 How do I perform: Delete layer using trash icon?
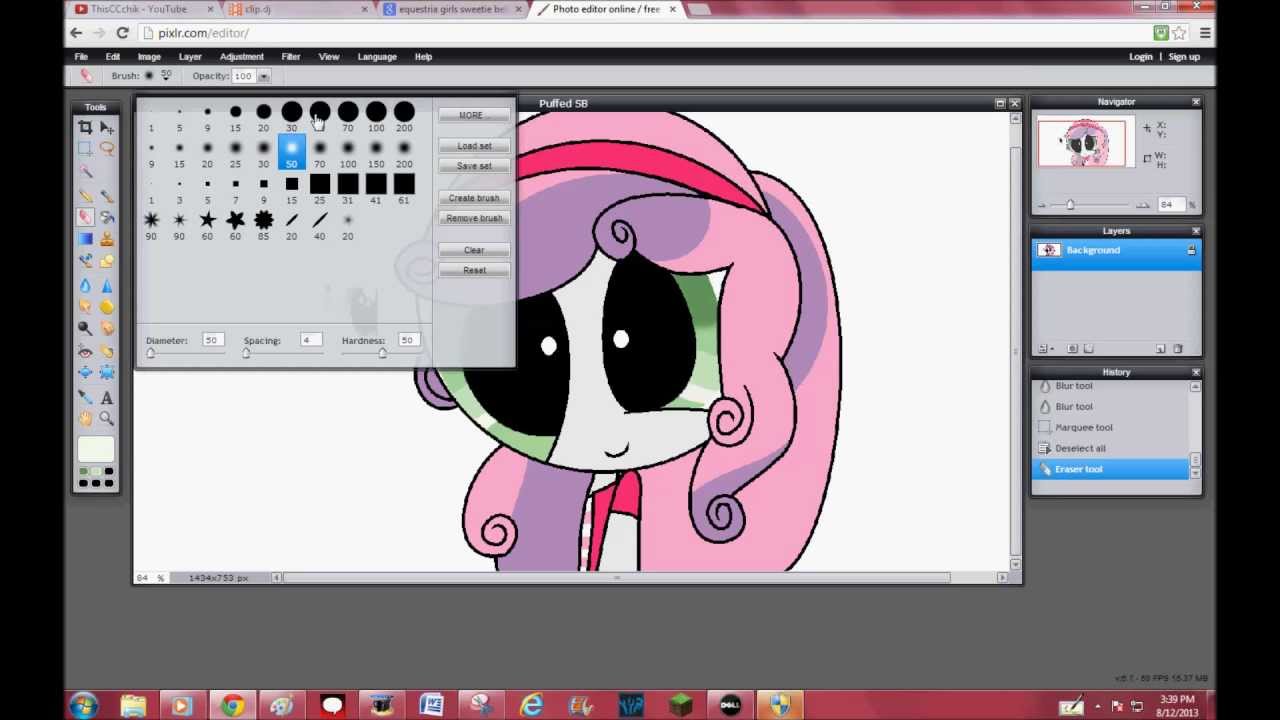(x=1178, y=349)
